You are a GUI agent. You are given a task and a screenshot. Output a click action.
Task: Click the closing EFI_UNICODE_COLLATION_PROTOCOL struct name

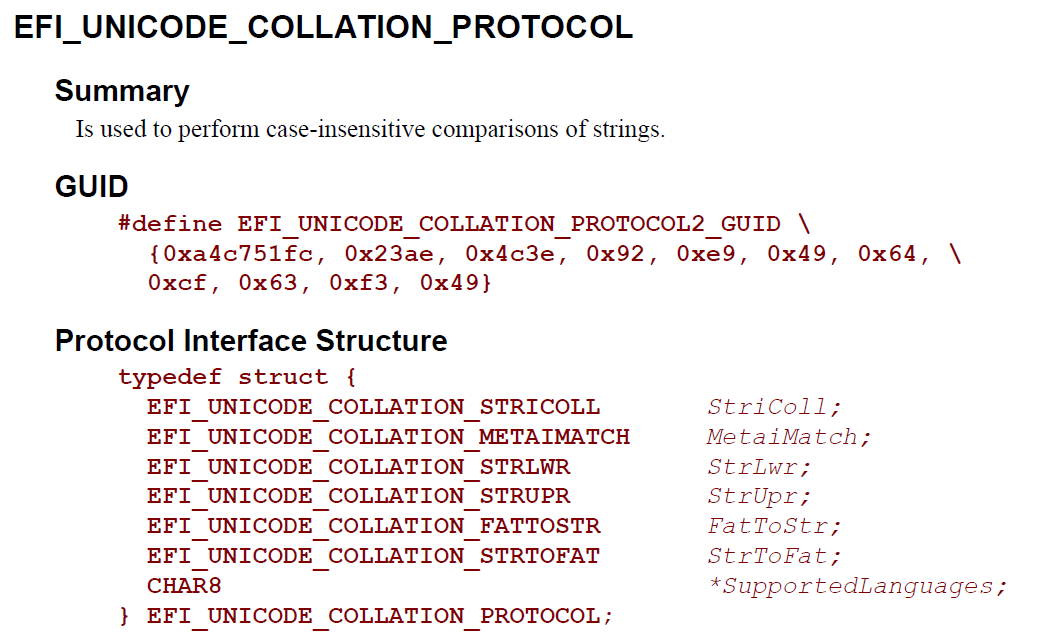373,616
